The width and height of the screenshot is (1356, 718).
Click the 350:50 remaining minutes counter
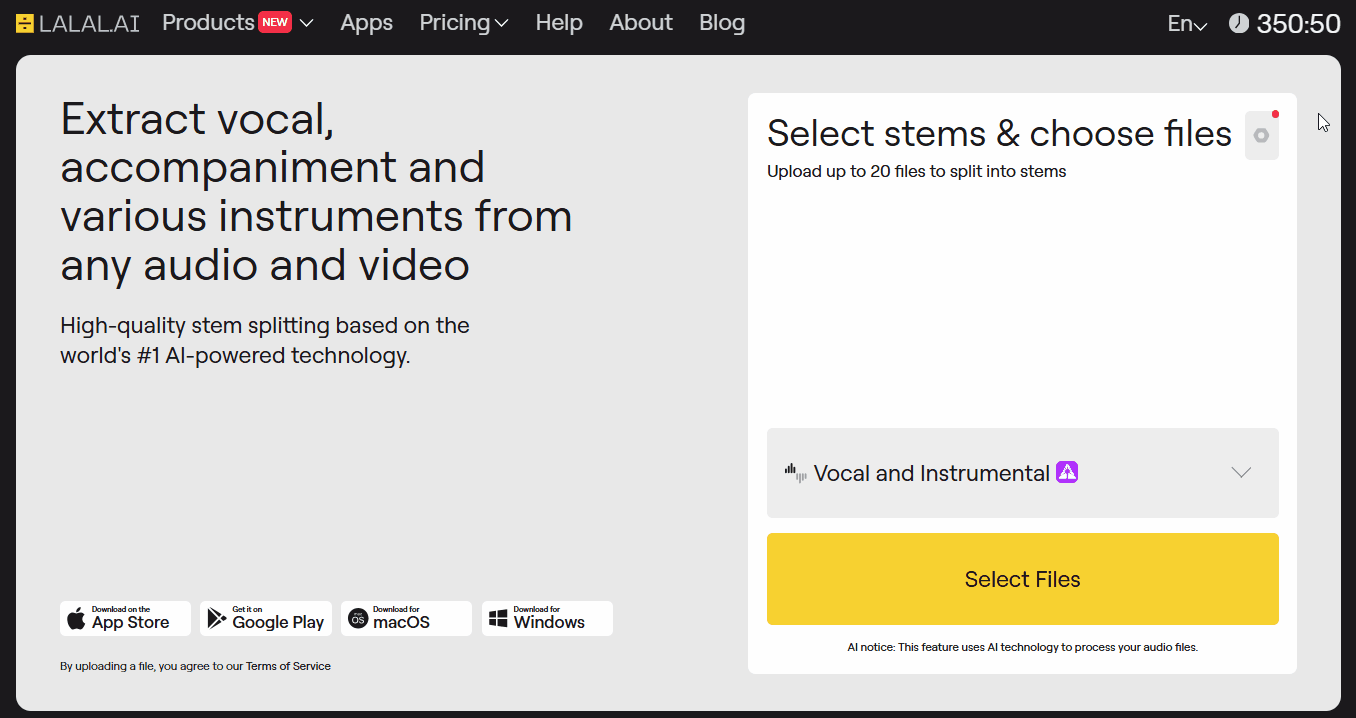pyautogui.click(x=1298, y=24)
